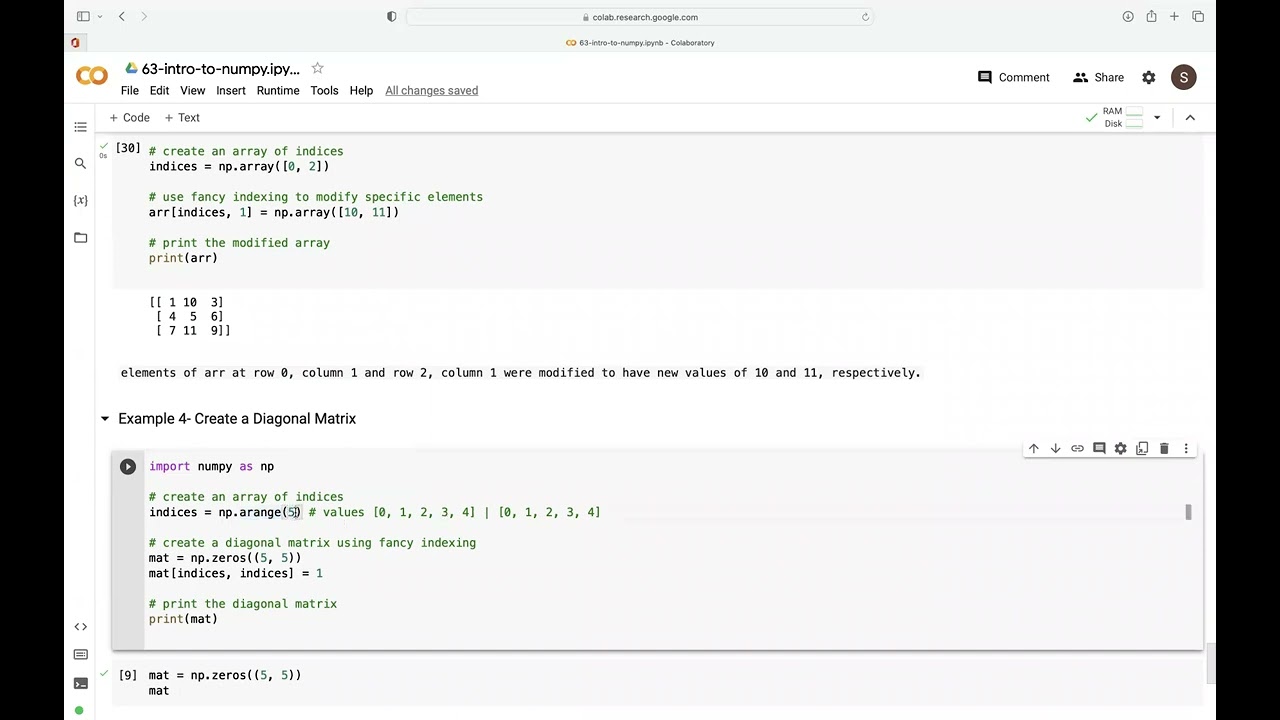Image resolution: width=1280 pixels, height=720 pixels.
Task: Mirror cell in tab icon
Action: pos(1142,449)
